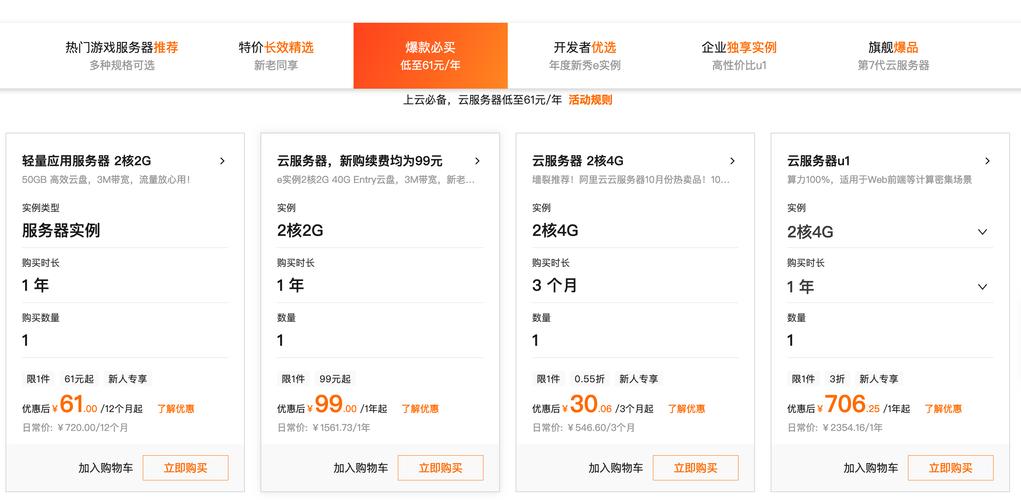Open arrow on 云服务器，新购续费均为99元 card
The image size is (1021, 500).
point(477,161)
